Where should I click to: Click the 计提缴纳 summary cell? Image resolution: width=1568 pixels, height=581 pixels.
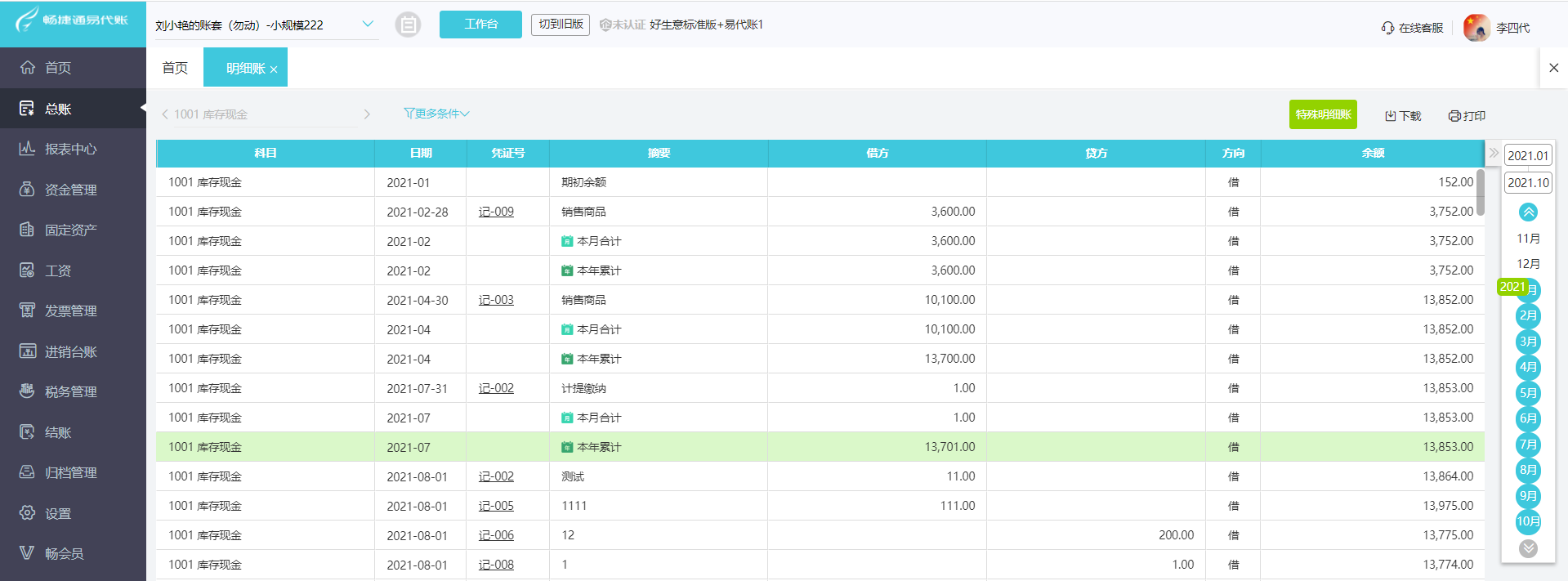(659, 388)
